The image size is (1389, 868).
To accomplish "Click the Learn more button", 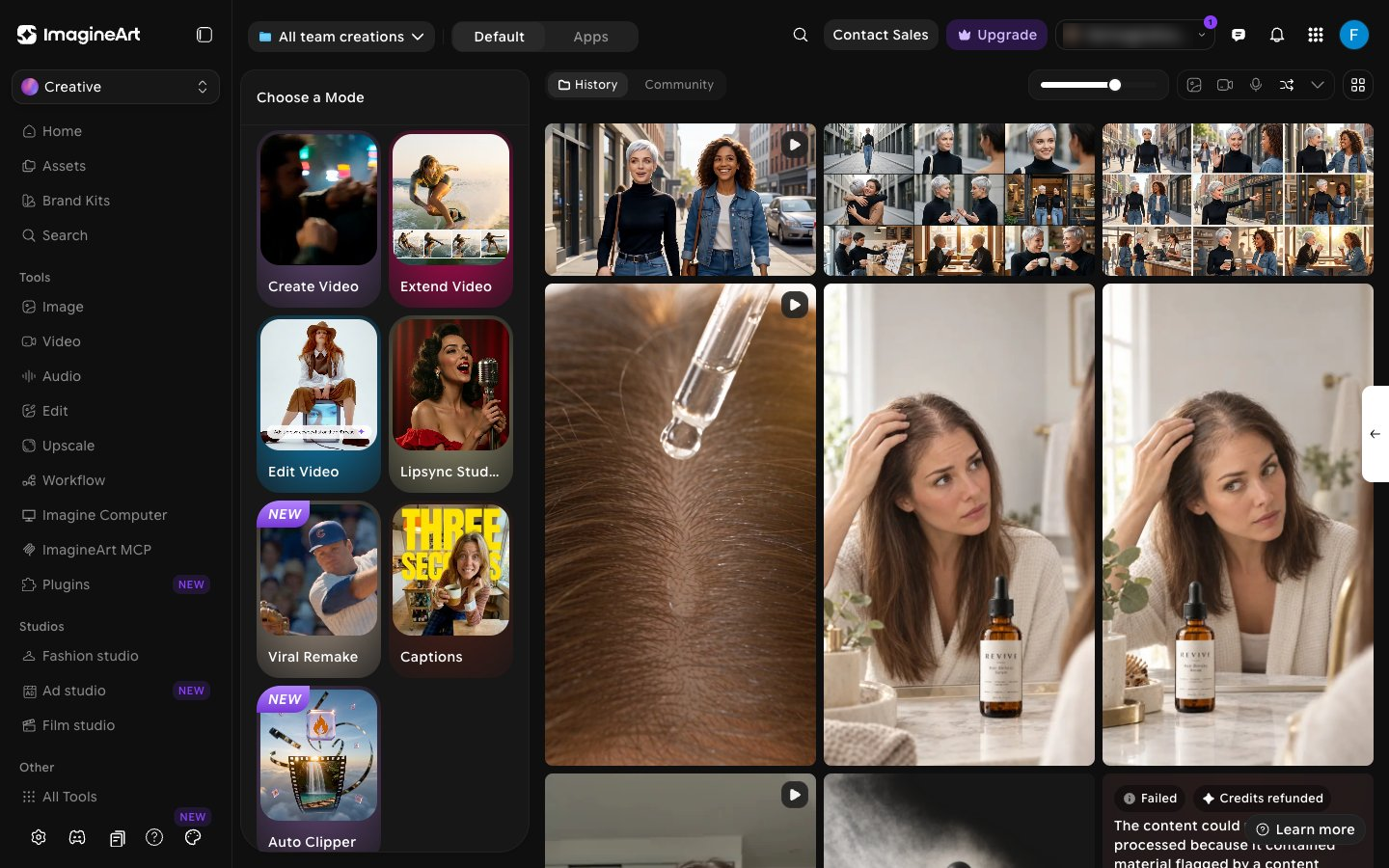I will tap(1305, 829).
